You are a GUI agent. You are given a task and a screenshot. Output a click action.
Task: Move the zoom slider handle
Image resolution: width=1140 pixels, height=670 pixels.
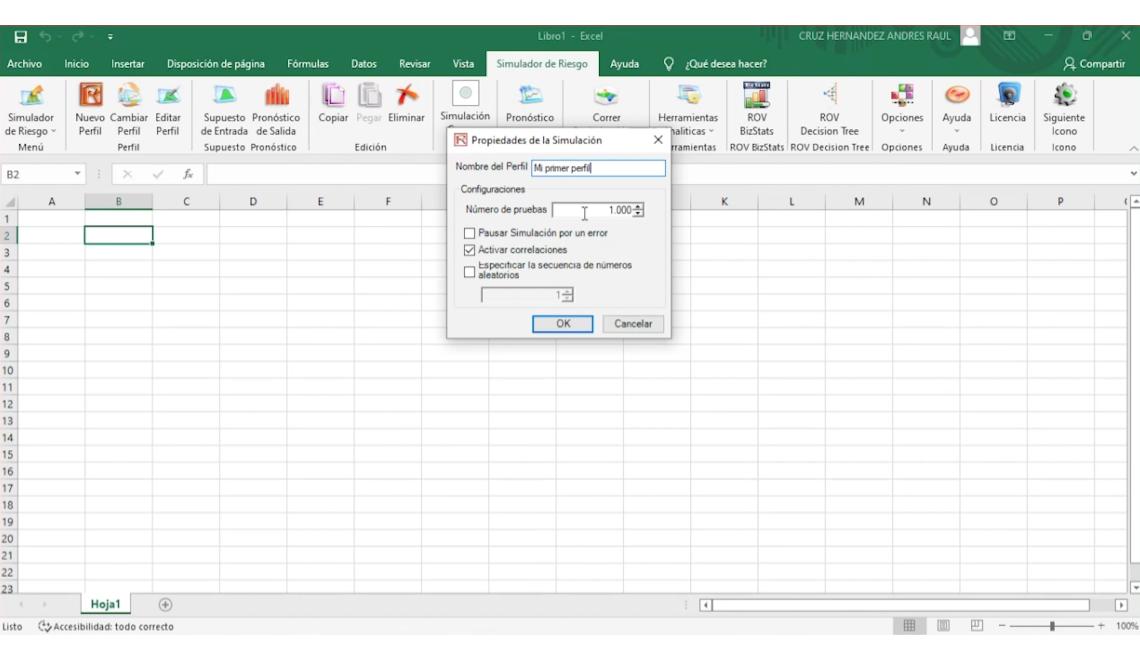pos(1052,626)
